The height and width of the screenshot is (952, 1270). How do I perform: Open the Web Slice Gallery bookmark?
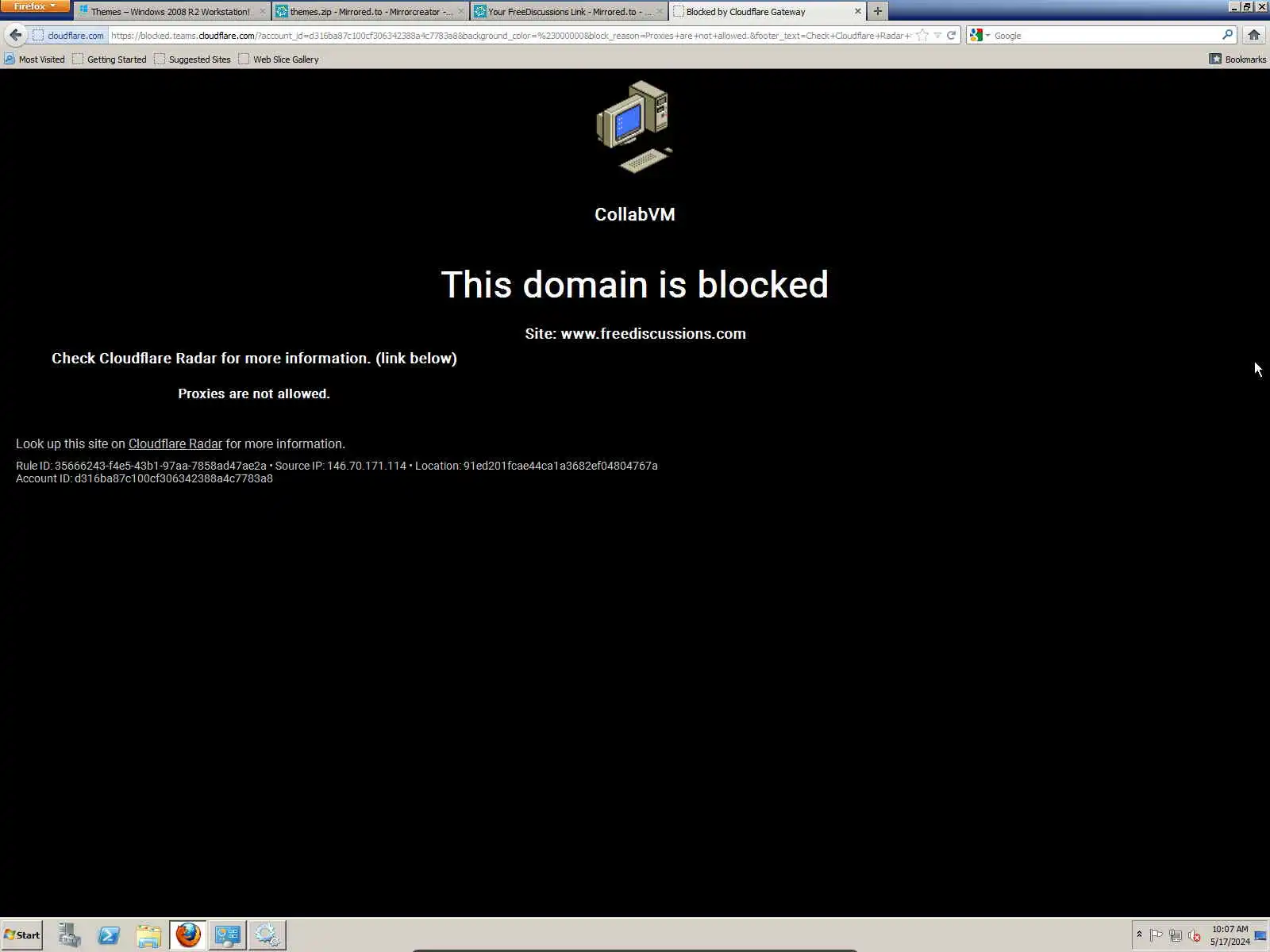point(279,59)
